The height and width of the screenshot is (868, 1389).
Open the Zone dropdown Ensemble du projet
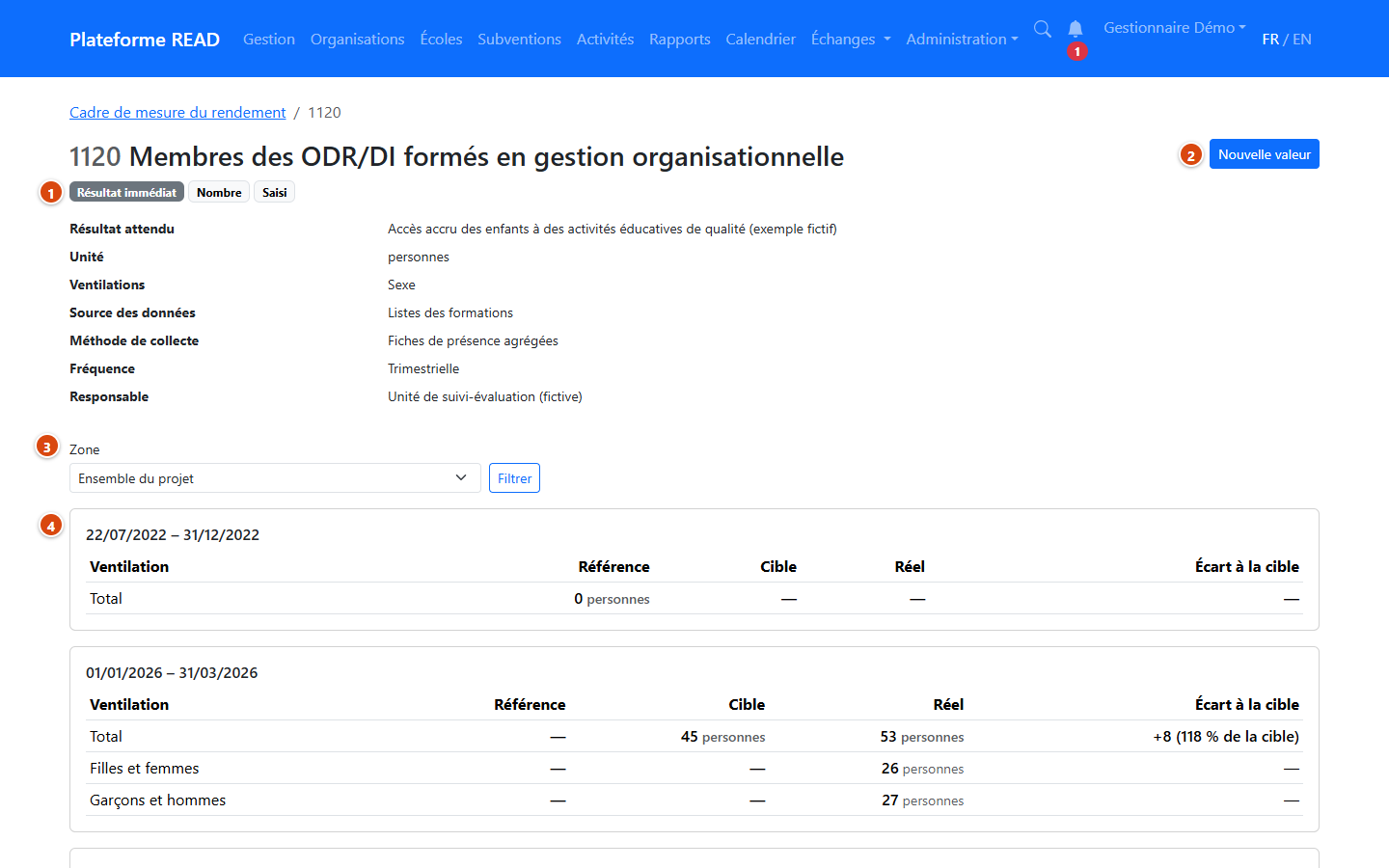(275, 478)
